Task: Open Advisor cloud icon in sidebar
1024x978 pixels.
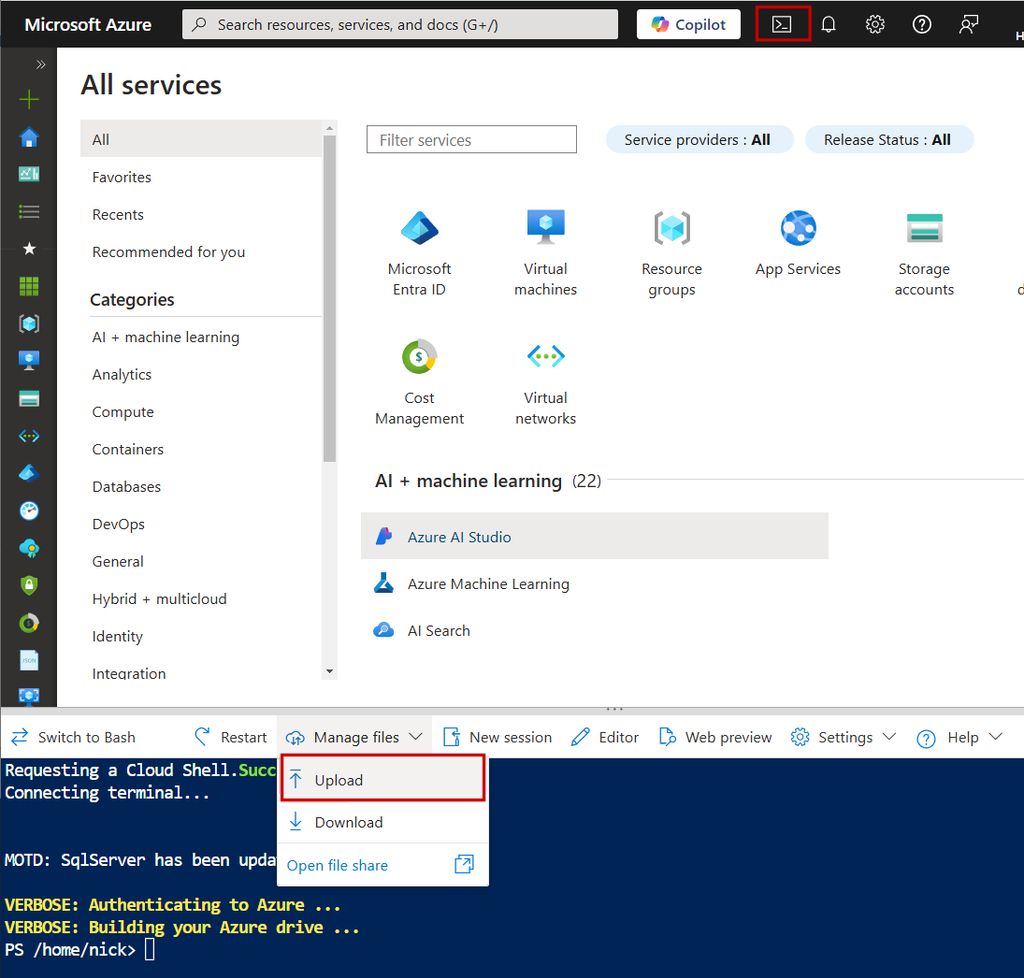Action: point(29,548)
